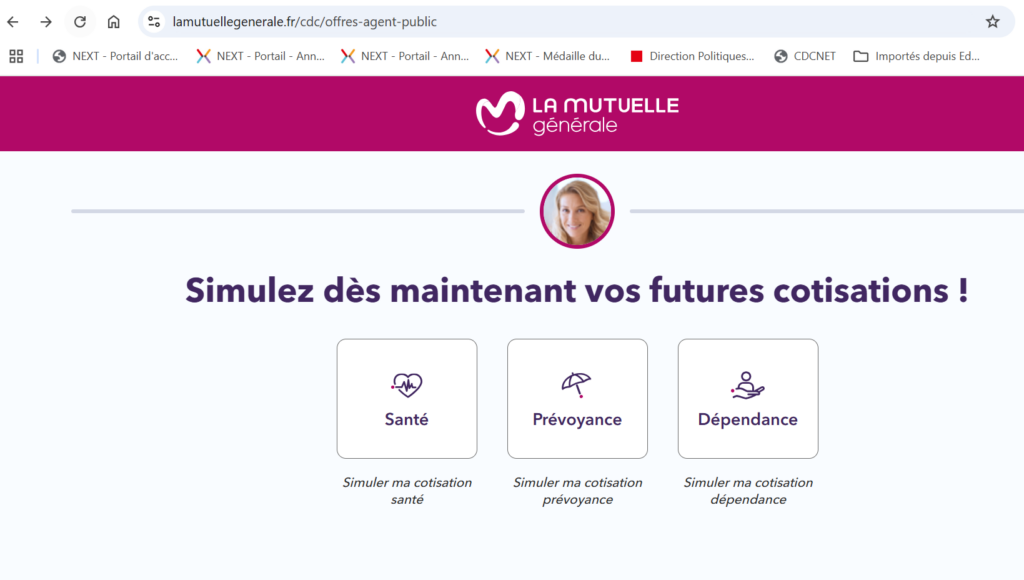Screen dimensions: 1024x580
Task: Expand the Importés depuis Ed... bookmarks folder
Action: [916, 56]
